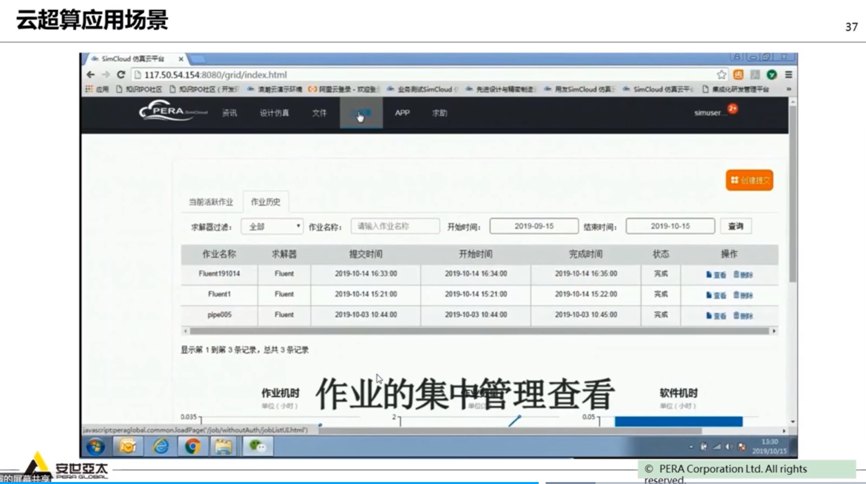
Task: Switch to the 当前活跃作业 tab
Action: (210, 202)
